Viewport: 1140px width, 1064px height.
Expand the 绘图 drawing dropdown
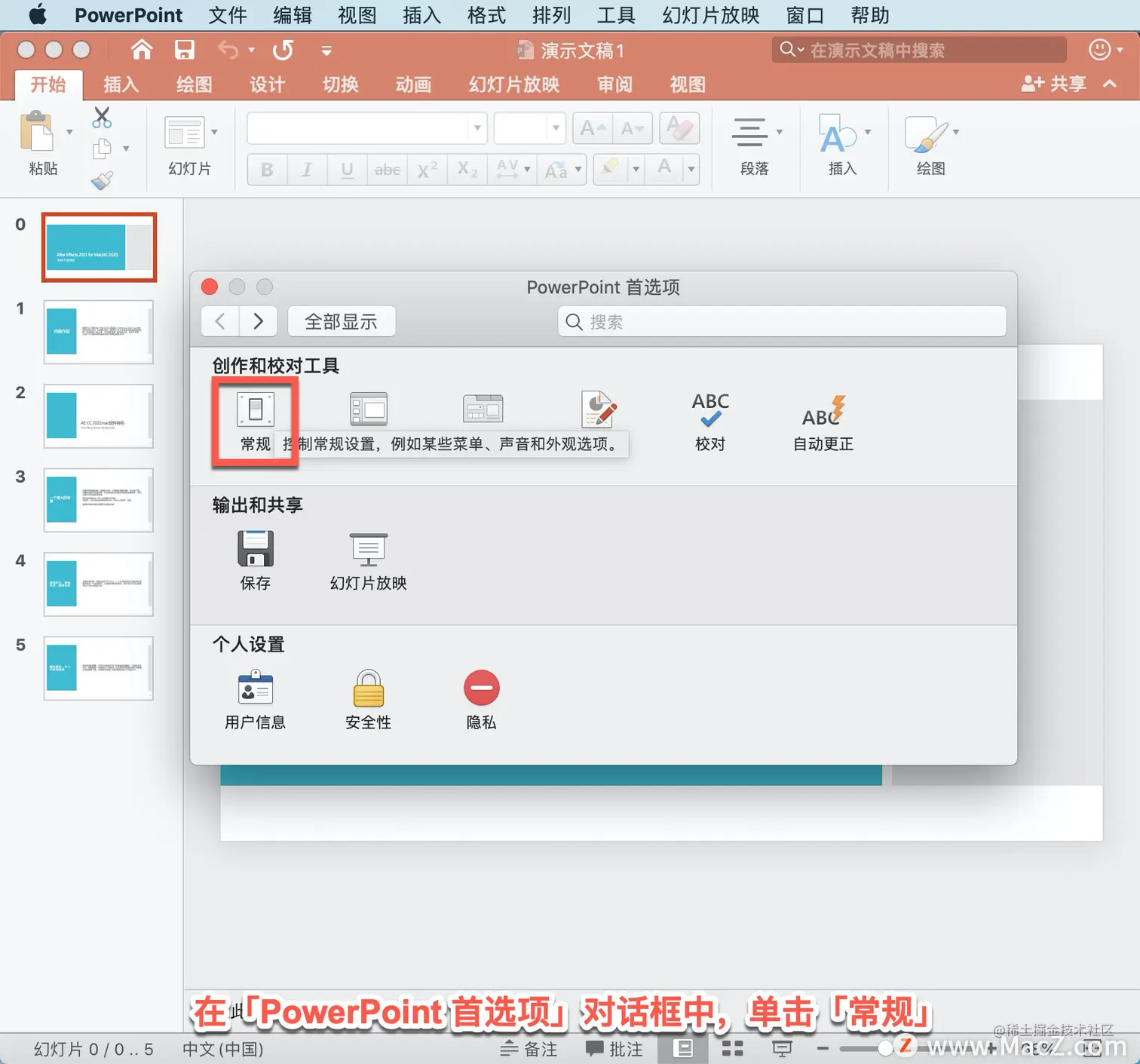pos(956,132)
